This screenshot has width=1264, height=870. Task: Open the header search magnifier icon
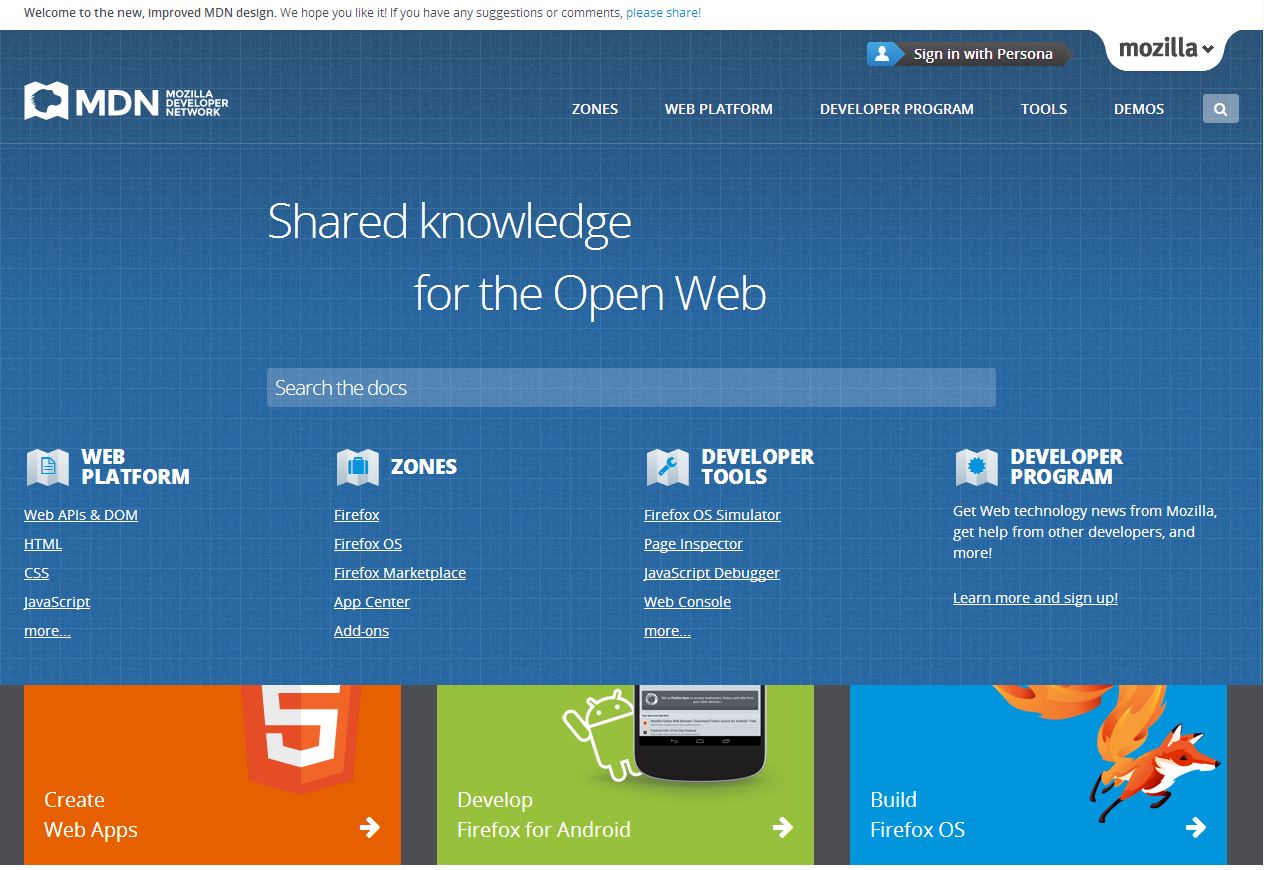(1220, 109)
